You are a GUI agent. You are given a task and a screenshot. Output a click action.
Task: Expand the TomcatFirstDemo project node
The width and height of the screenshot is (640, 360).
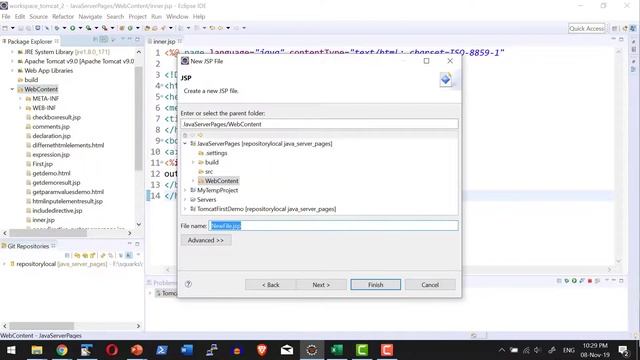click(x=185, y=209)
